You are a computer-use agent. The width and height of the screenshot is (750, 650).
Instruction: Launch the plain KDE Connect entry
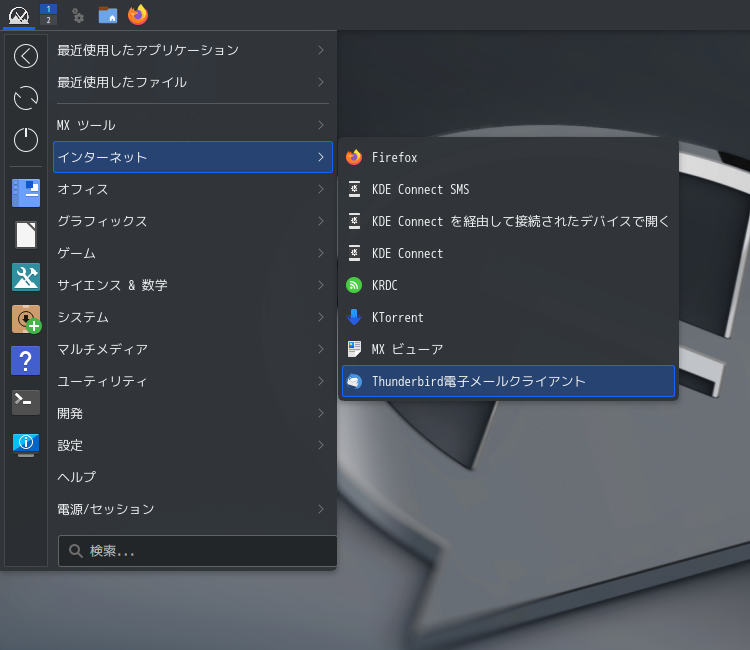coord(508,253)
